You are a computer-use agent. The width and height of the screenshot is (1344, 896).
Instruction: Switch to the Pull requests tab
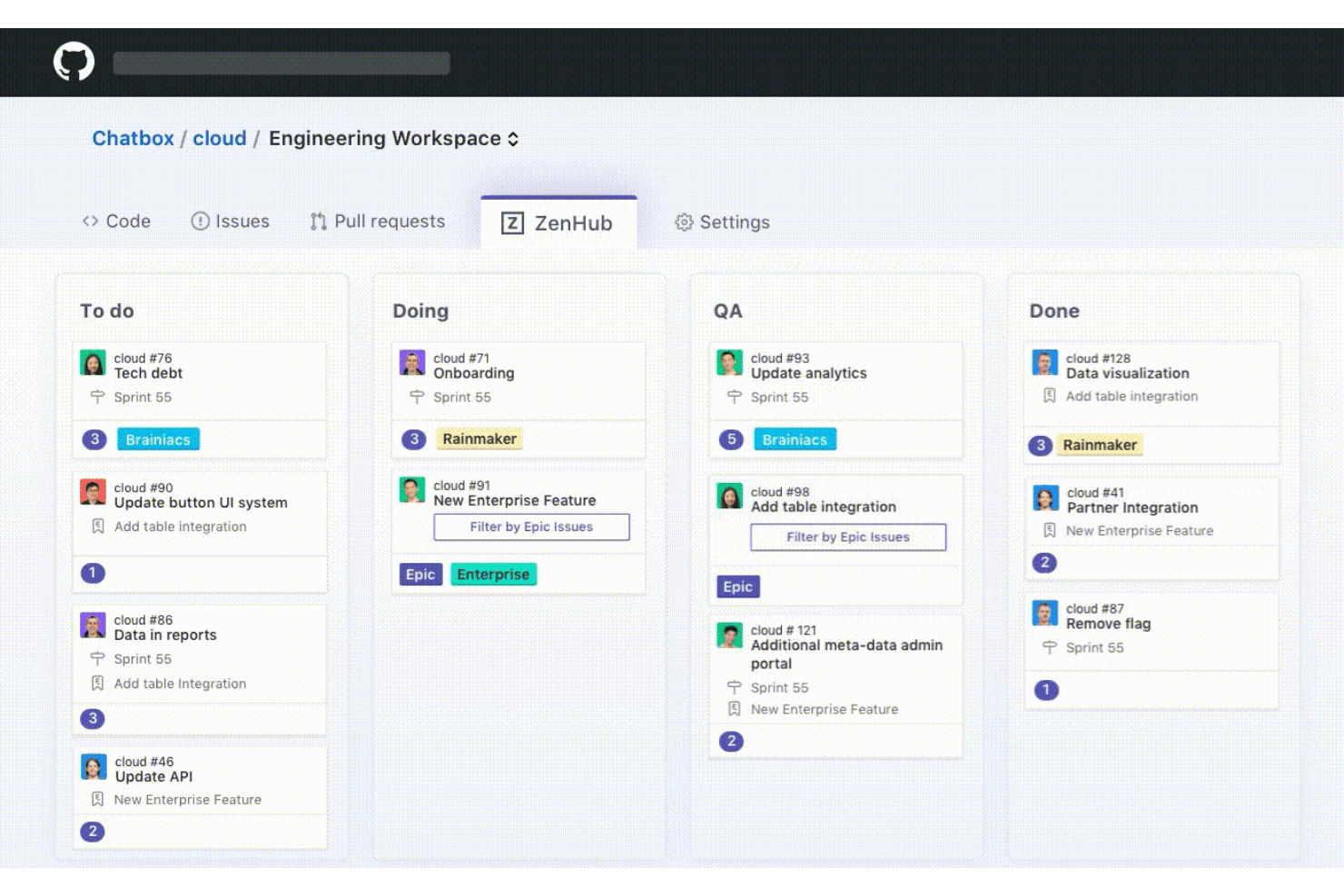[378, 222]
